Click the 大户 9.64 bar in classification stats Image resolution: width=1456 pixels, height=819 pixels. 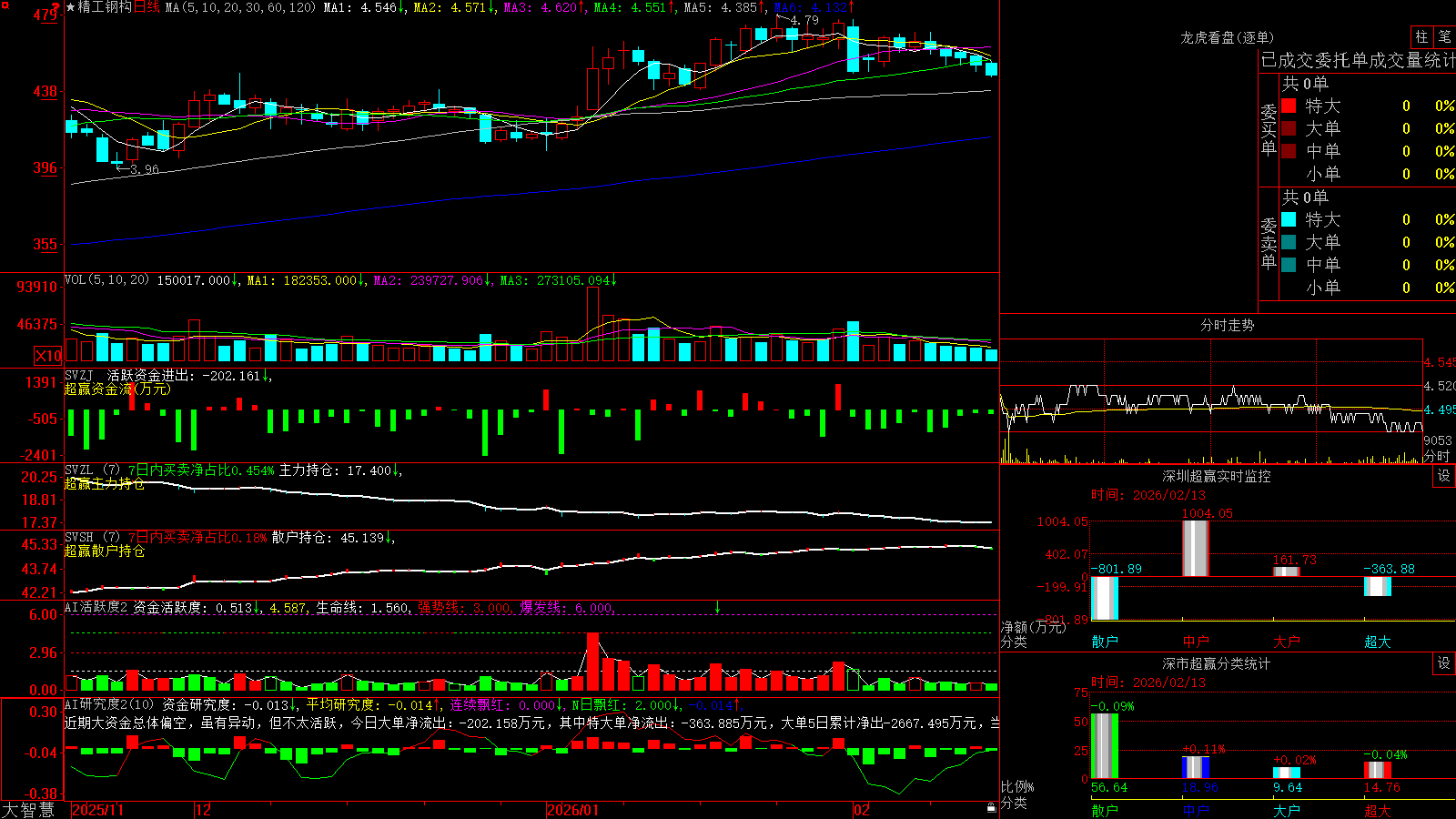click(x=1287, y=773)
